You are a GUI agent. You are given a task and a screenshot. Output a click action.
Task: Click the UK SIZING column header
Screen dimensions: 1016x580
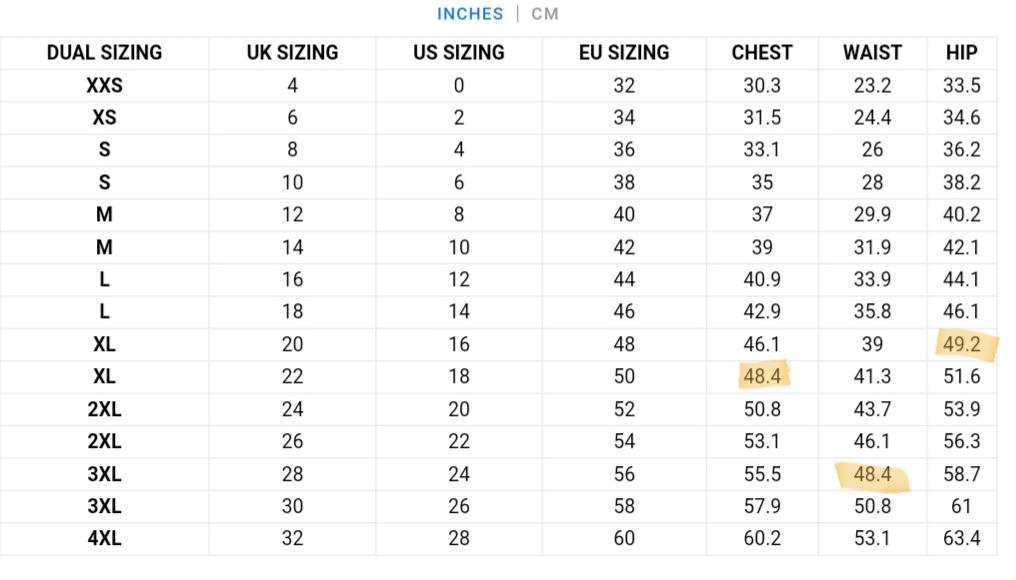tap(289, 52)
